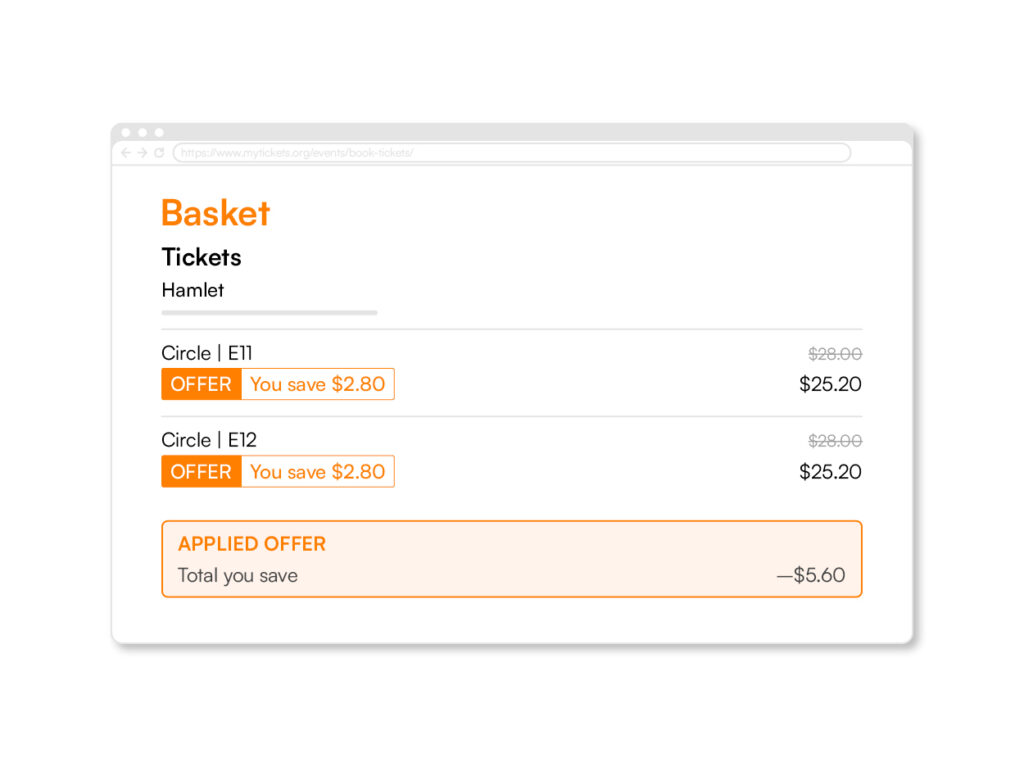Focus the mytickets.org address bar
This screenshot has height=767, width=1024.
[511, 153]
